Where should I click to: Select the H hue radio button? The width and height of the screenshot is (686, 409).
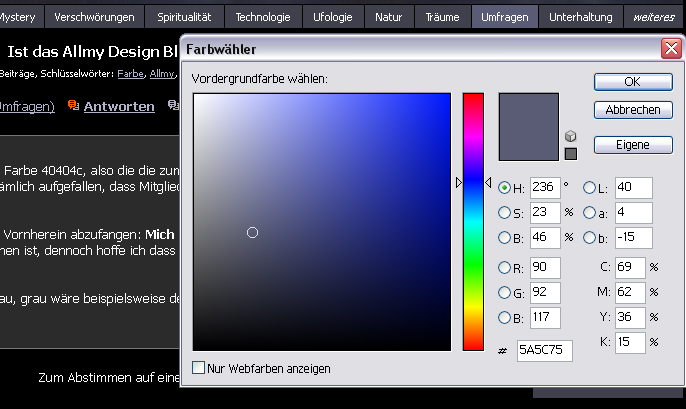504,188
